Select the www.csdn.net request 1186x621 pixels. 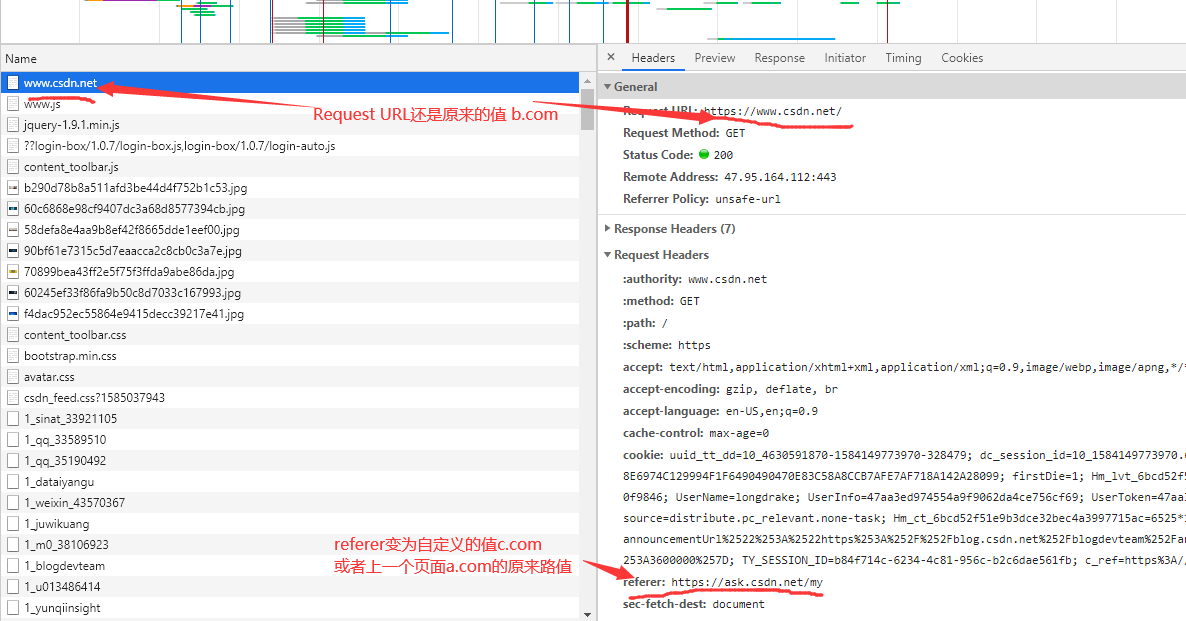(290, 82)
